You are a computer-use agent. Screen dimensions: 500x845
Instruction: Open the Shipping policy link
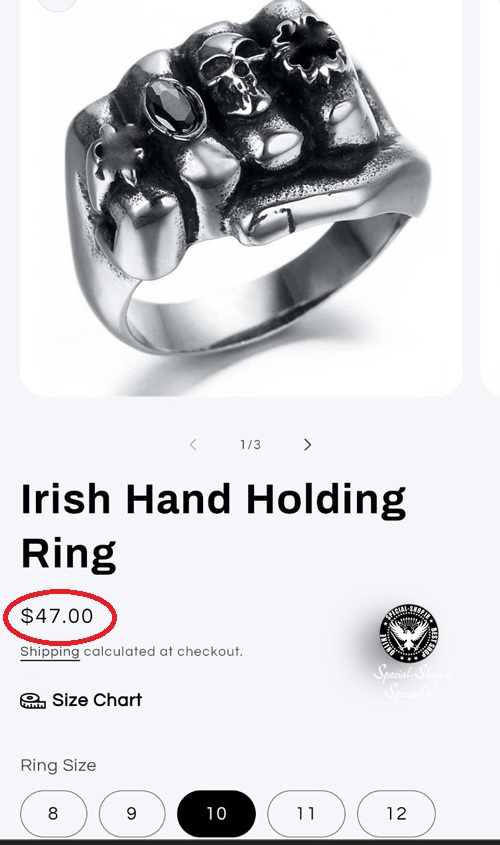tap(50, 652)
